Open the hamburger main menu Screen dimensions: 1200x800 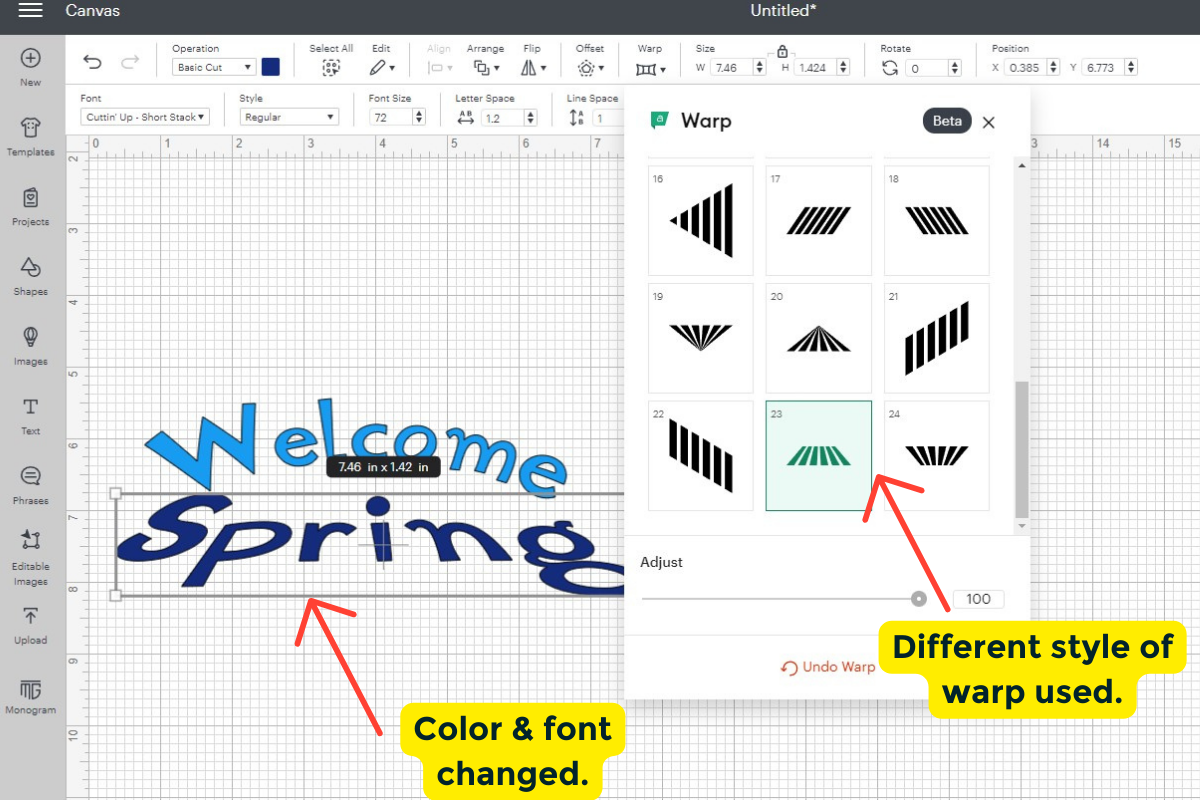30,11
